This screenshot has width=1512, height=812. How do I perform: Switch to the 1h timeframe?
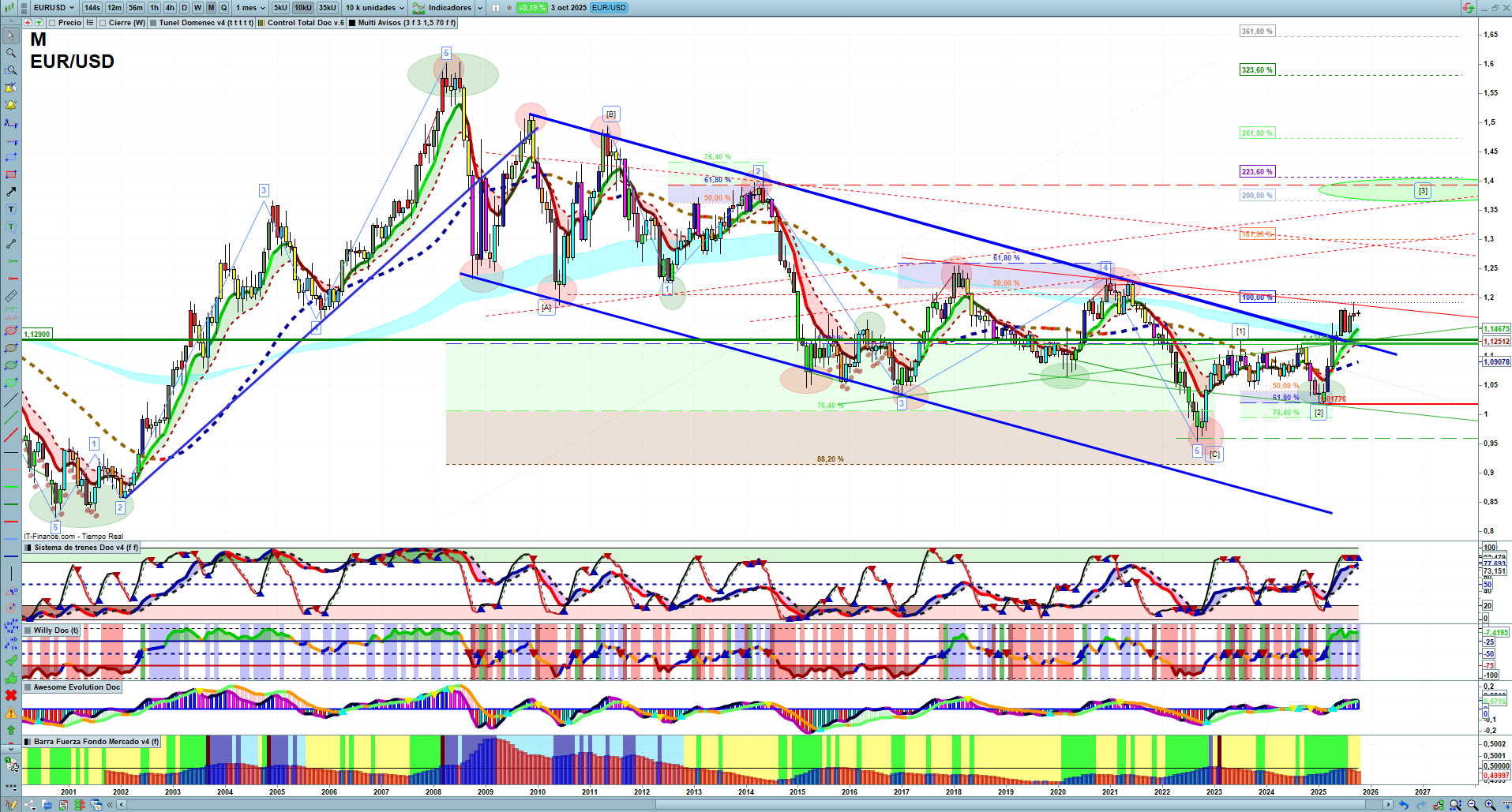pyautogui.click(x=154, y=8)
